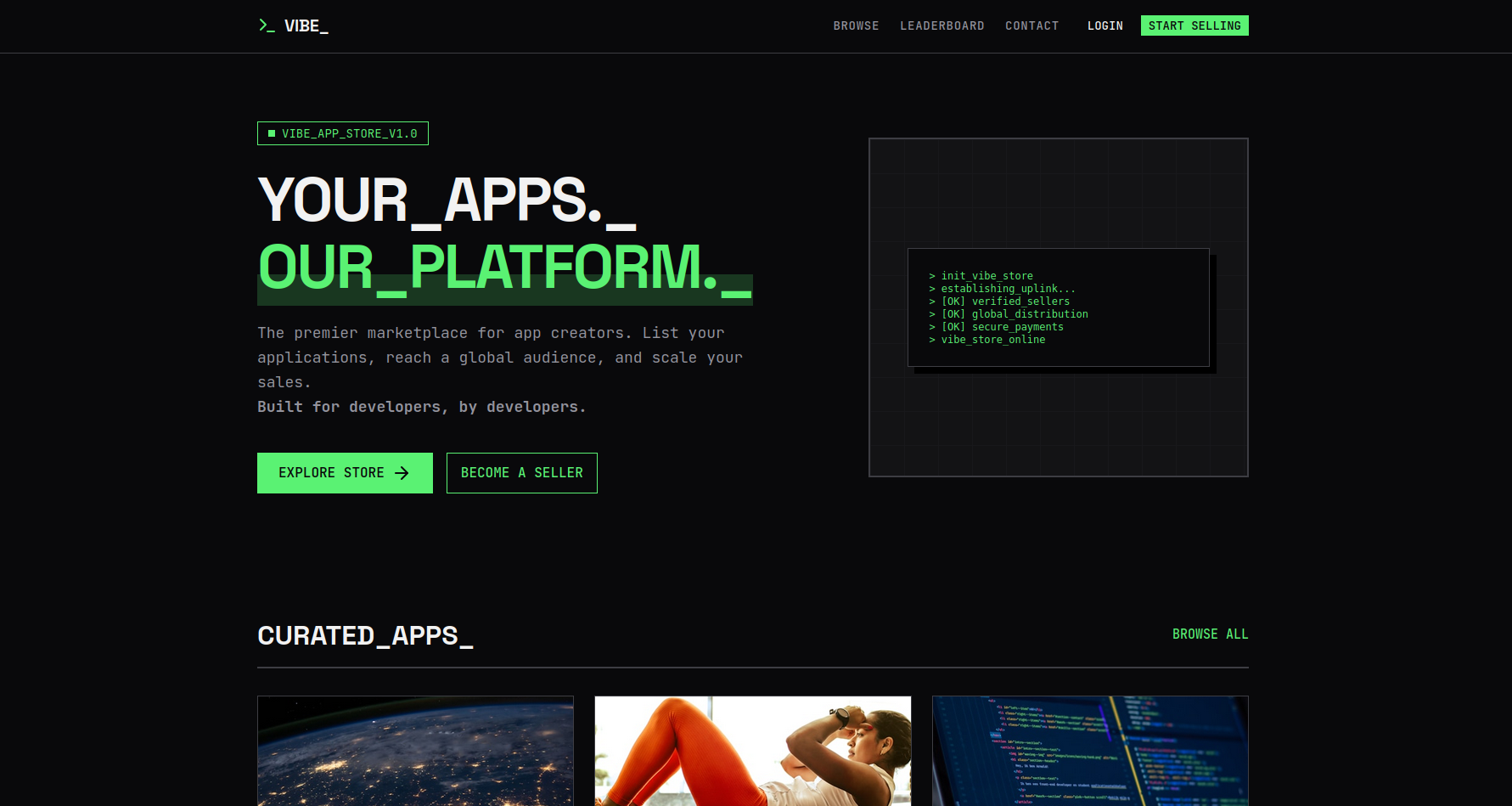This screenshot has height=806, width=1512.
Task: Click the vibe_store_online line in the terminal
Action: [992, 339]
